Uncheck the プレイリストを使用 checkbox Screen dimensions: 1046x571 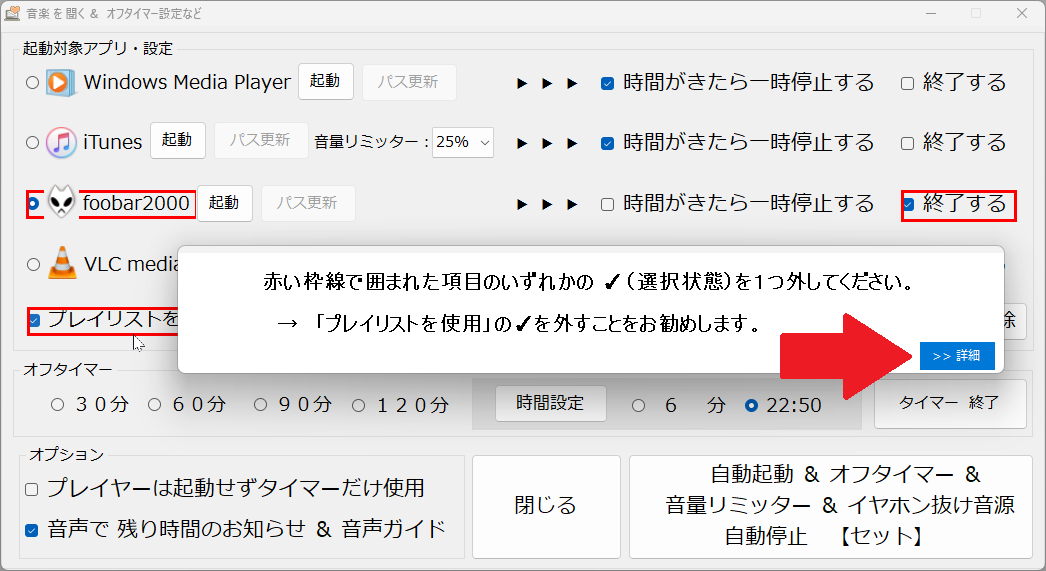tap(35, 321)
